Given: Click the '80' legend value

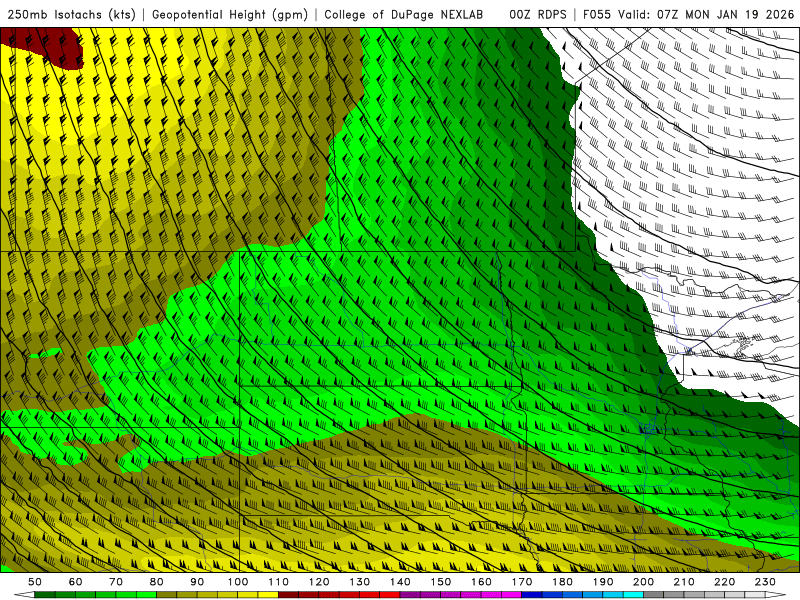Looking at the screenshot, I should coord(157,582).
